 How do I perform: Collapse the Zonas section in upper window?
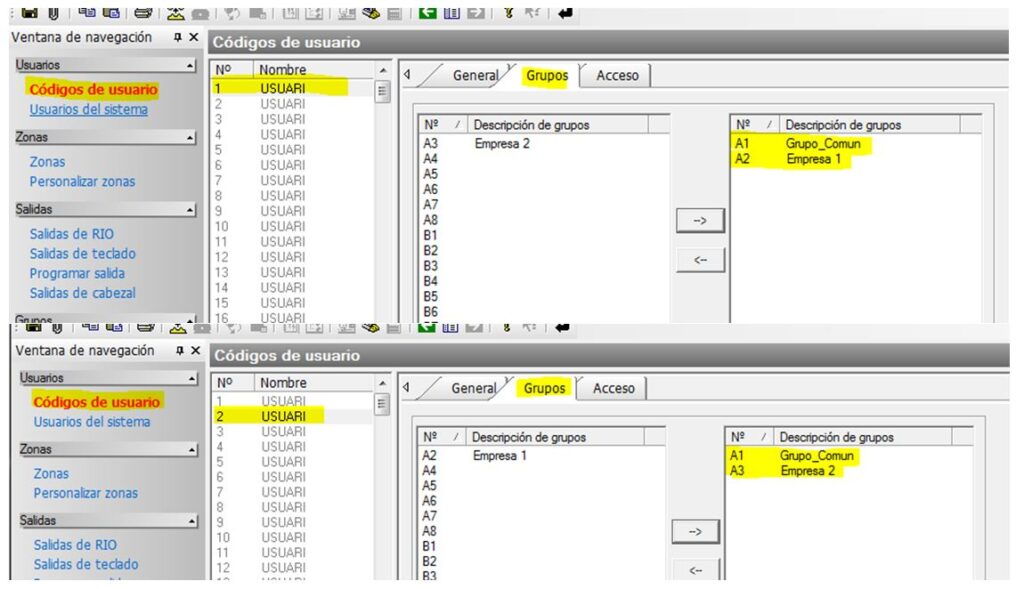189,138
